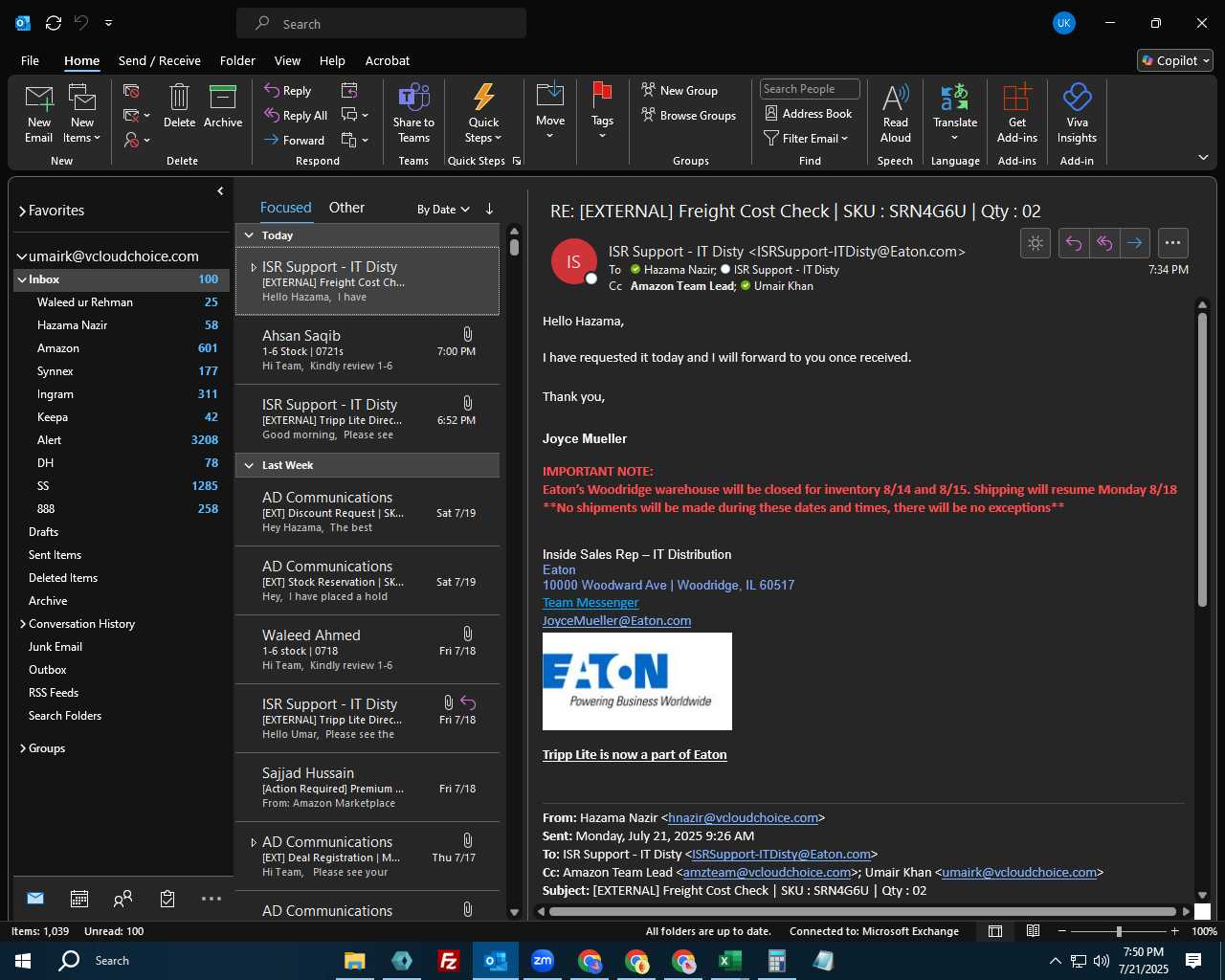
Task: Open Copilot button
Action: 1175,60
